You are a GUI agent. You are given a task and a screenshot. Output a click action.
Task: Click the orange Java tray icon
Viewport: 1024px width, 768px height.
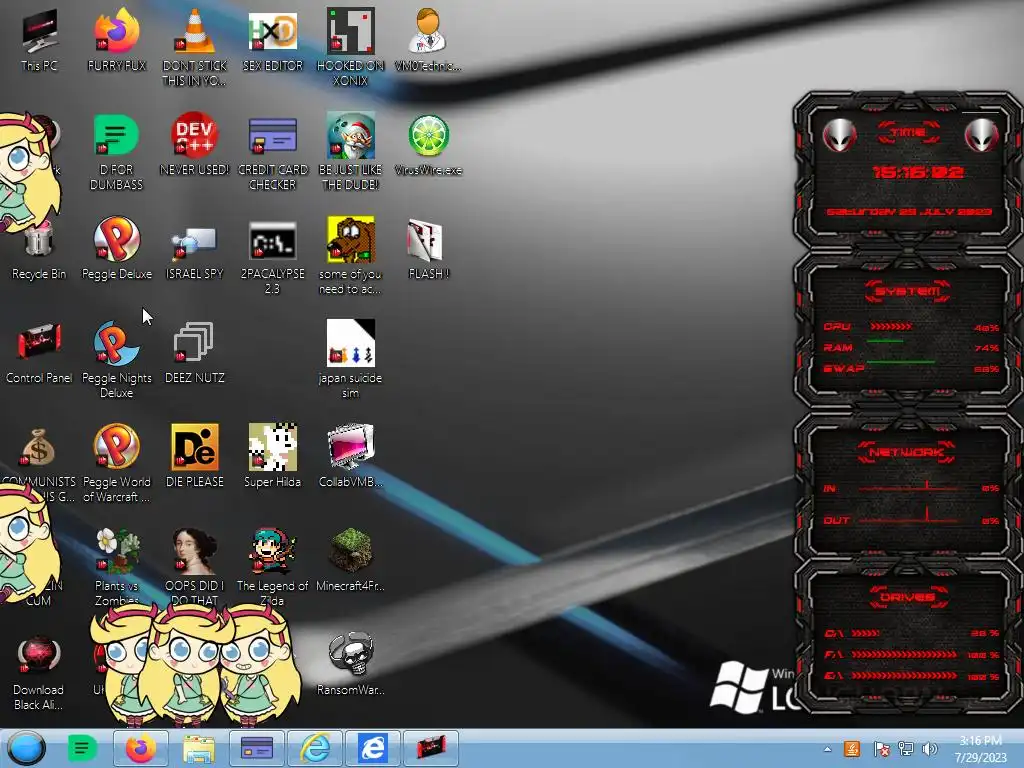click(852, 749)
